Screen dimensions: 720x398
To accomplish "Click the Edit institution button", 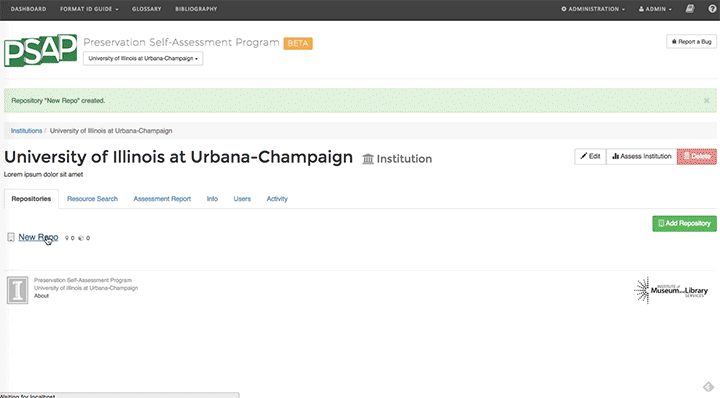I will 591,157.
